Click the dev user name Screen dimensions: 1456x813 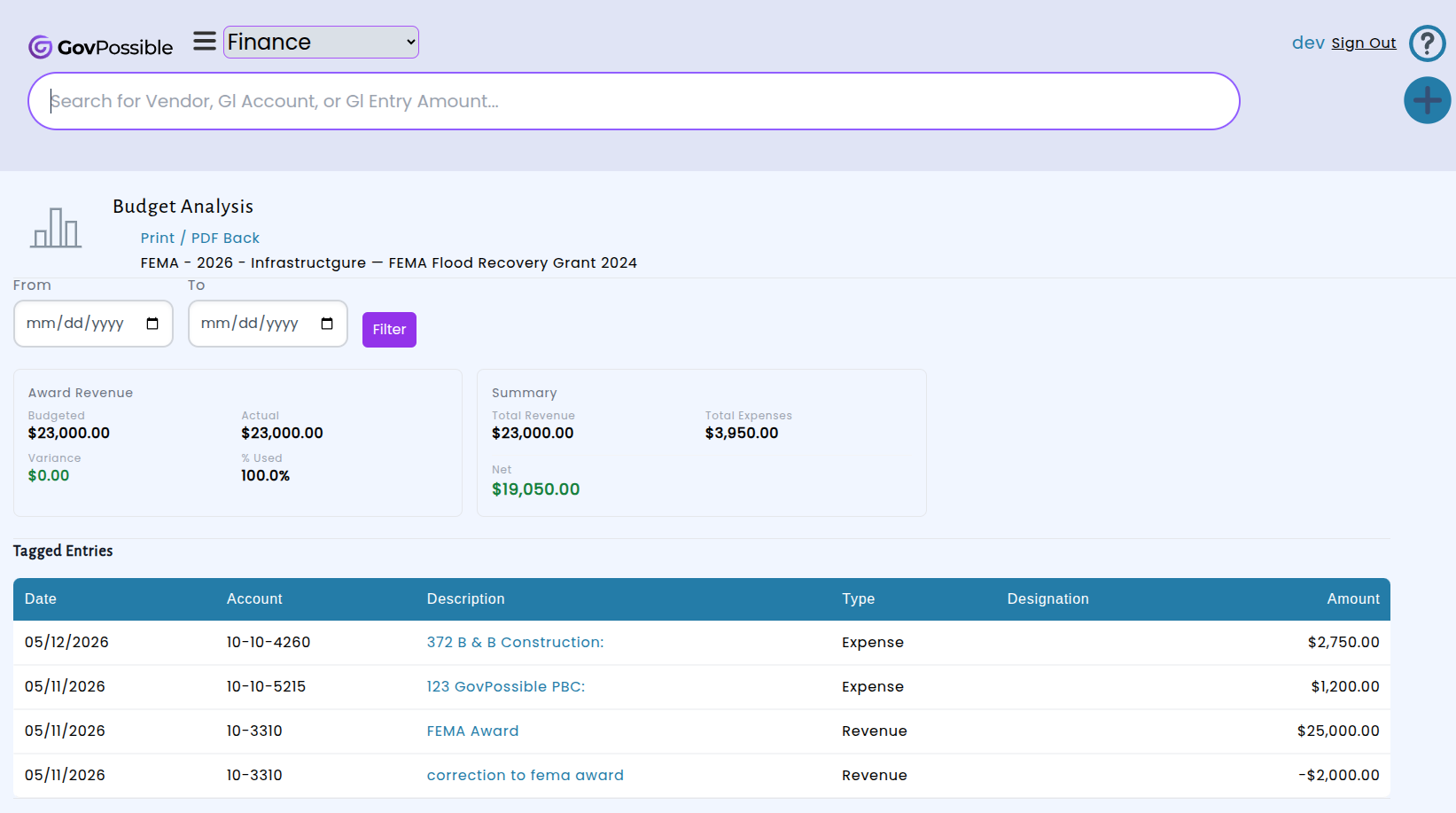tap(1308, 43)
